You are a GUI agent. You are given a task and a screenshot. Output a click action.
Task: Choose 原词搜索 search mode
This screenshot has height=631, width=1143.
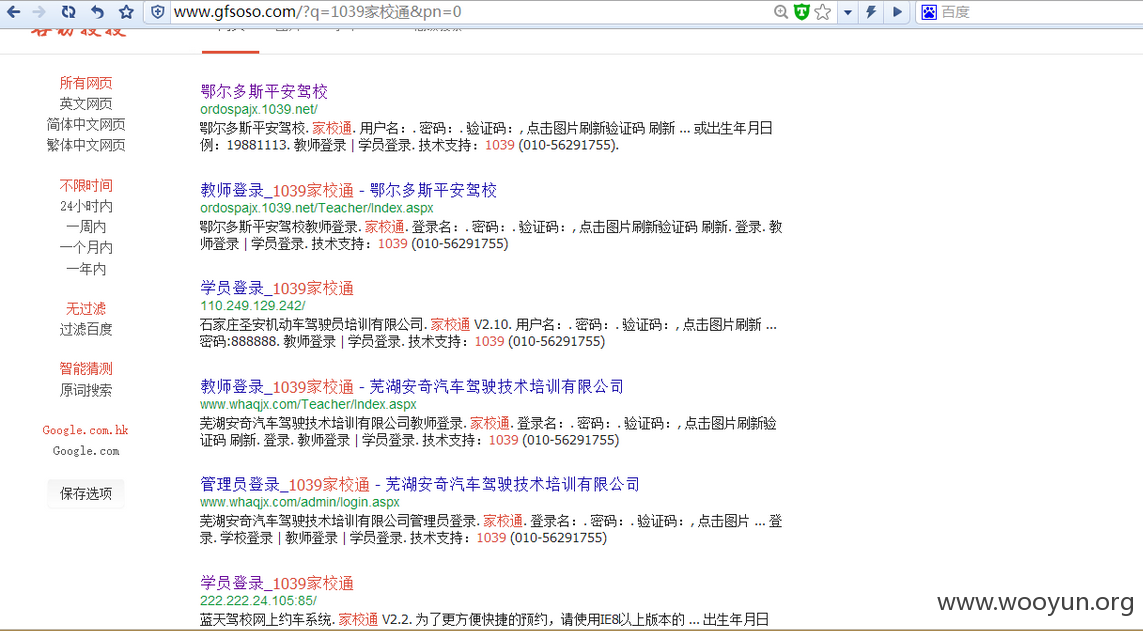pyautogui.click(x=86, y=391)
